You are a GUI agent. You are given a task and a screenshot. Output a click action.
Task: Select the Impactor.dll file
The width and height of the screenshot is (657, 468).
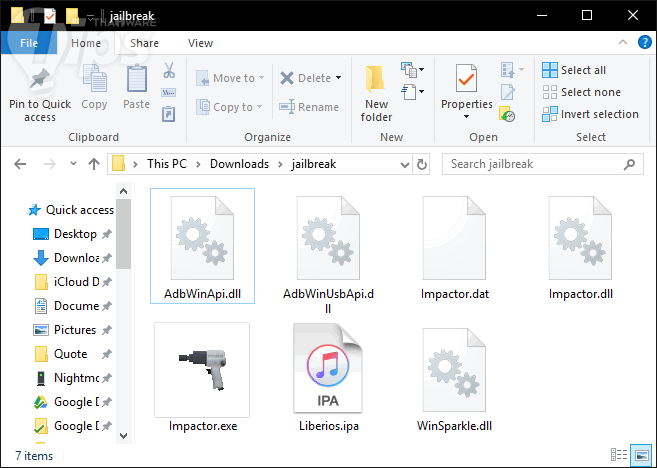(x=581, y=248)
